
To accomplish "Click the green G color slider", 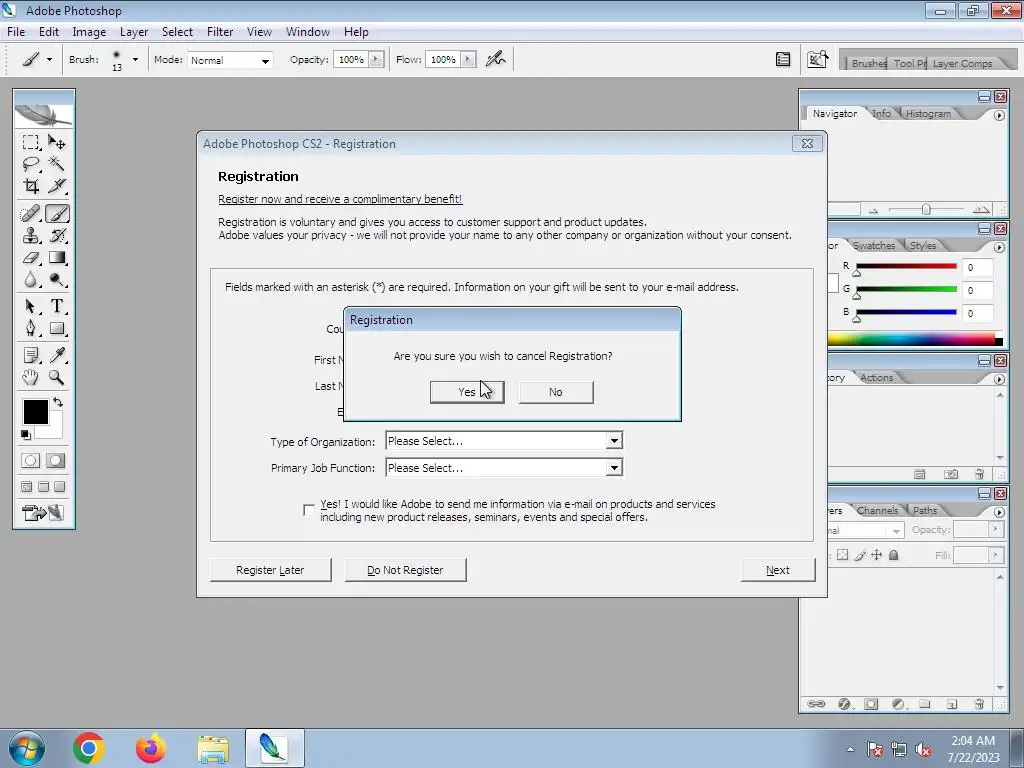I will (906, 289).
